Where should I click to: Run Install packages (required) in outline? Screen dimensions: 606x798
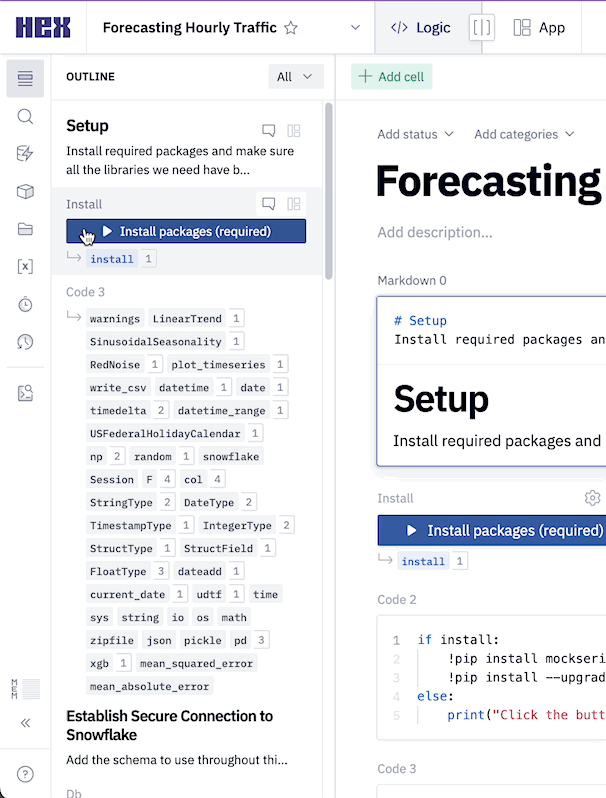pos(186,231)
